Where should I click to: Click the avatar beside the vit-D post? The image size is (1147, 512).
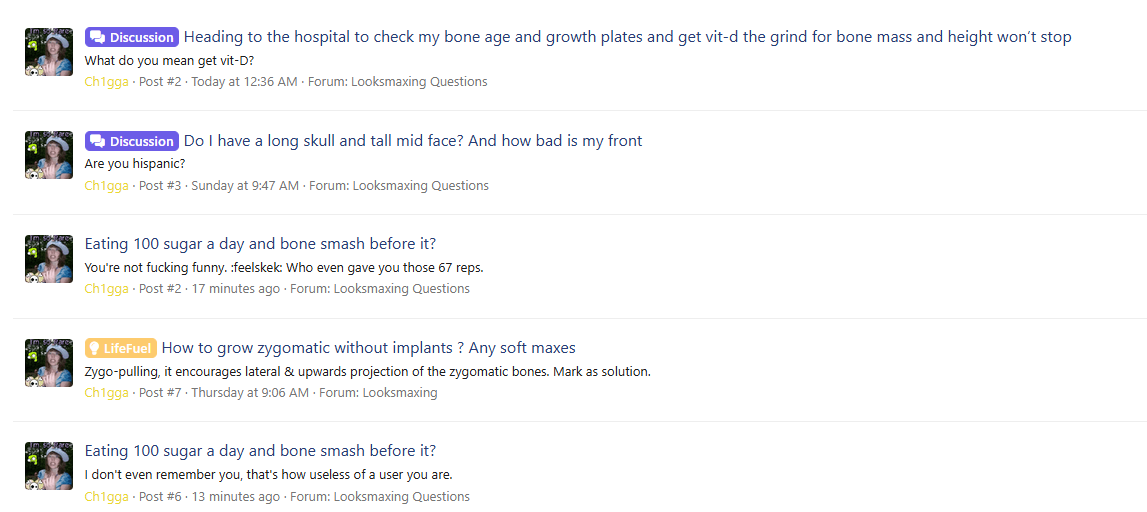pos(49,52)
